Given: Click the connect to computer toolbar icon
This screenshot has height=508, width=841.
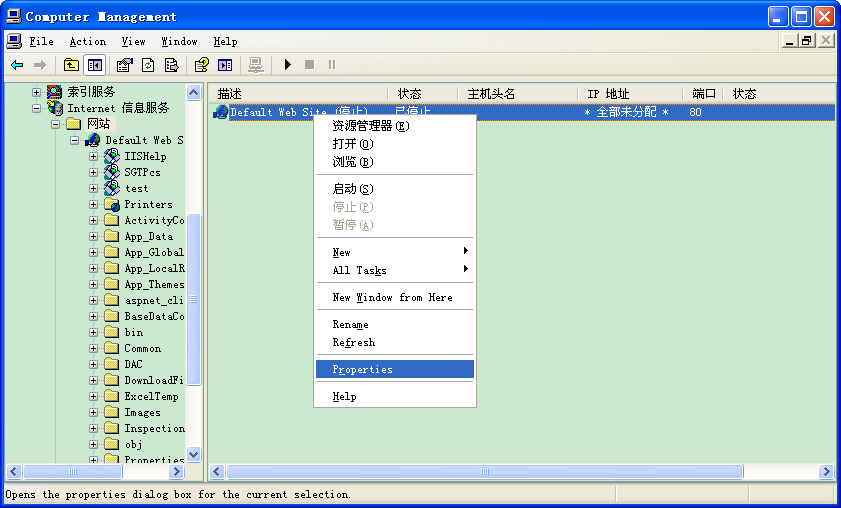Looking at the screenshot, I should [256, 65].
